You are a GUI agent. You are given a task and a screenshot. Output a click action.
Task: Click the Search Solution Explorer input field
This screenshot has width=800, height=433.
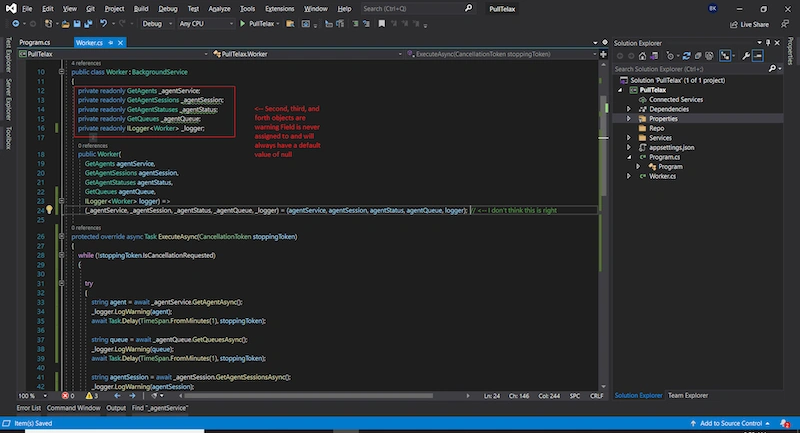click(x=690, y=69)
